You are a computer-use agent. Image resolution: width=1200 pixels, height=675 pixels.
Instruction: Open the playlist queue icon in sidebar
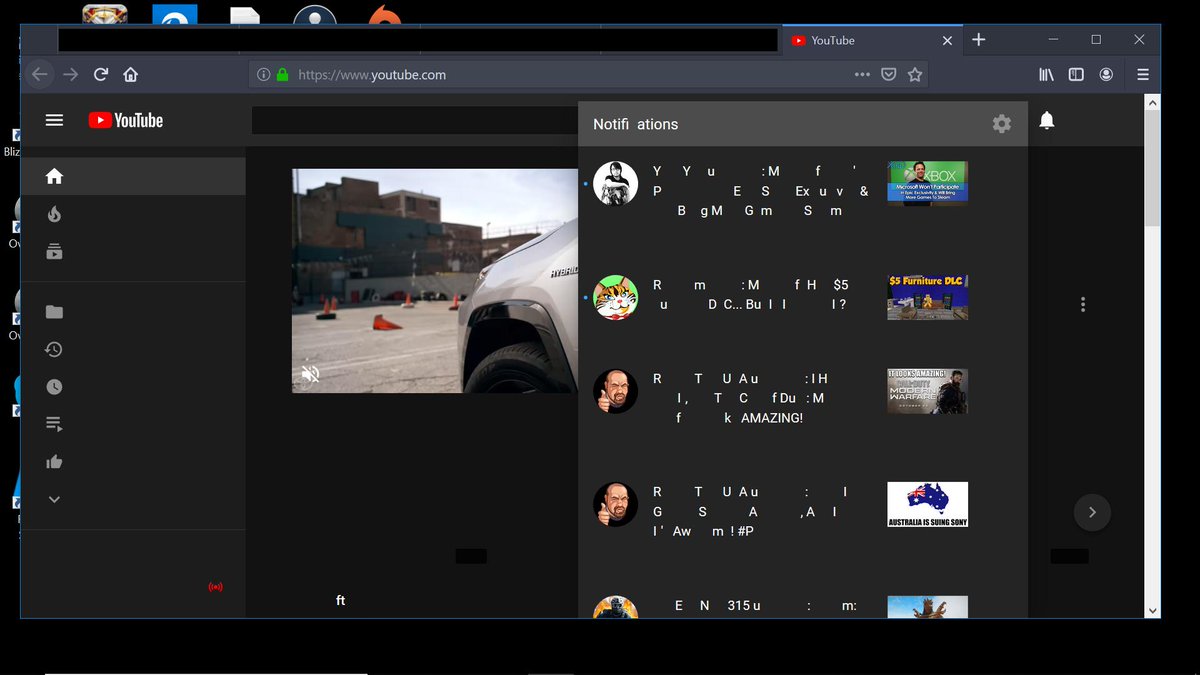[54, 425]
